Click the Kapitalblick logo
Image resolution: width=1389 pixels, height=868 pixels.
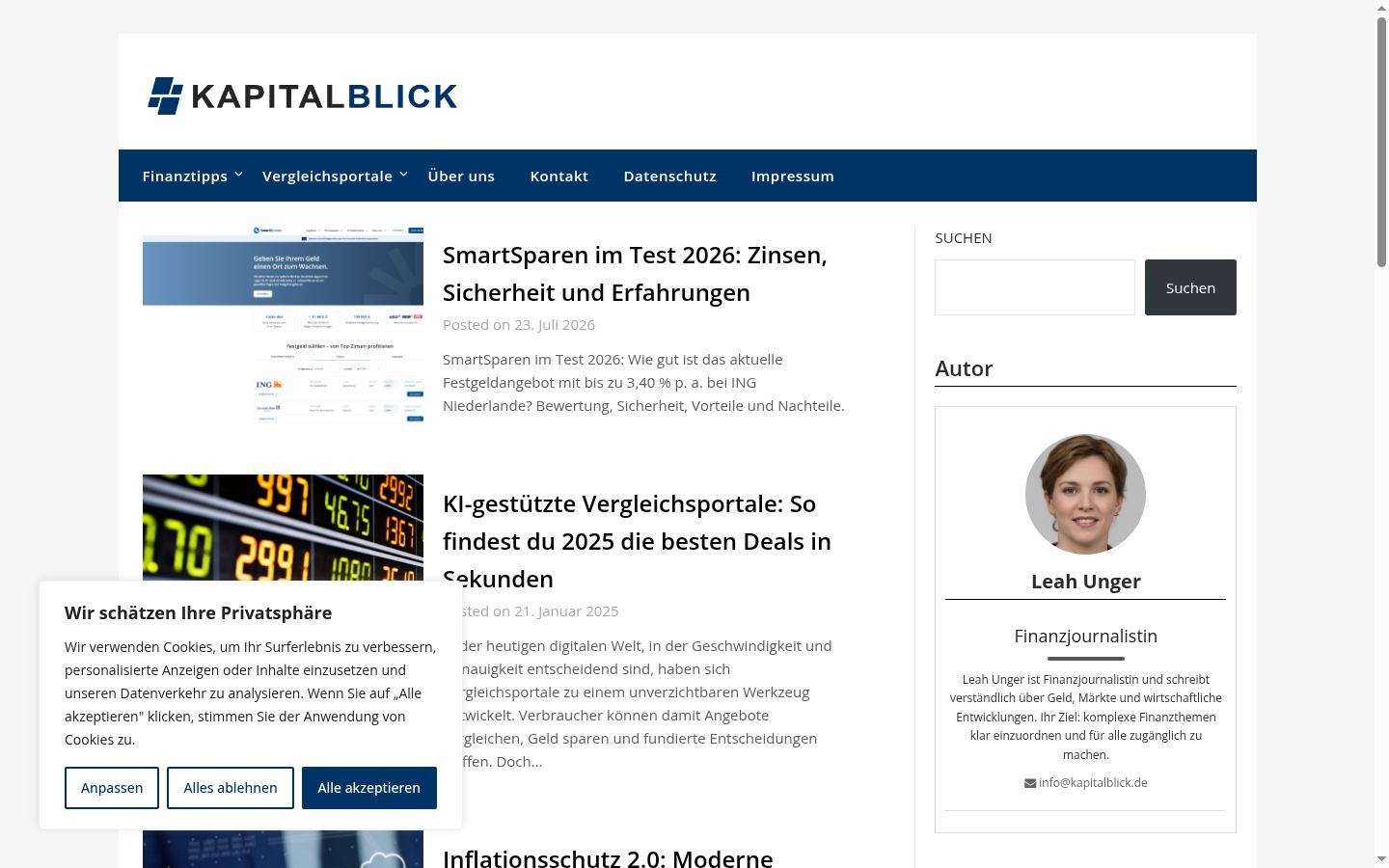click(x=302, y=95)
